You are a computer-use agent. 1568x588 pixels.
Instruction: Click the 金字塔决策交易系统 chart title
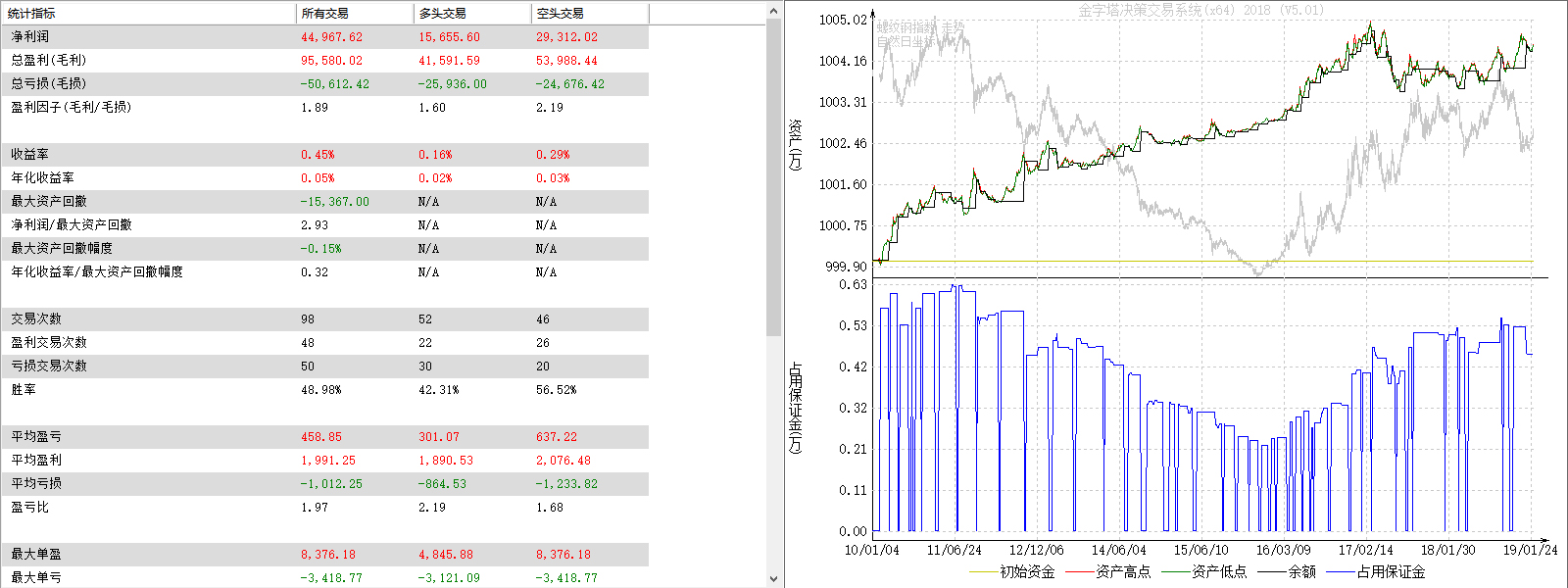[x=1200, y=10]
